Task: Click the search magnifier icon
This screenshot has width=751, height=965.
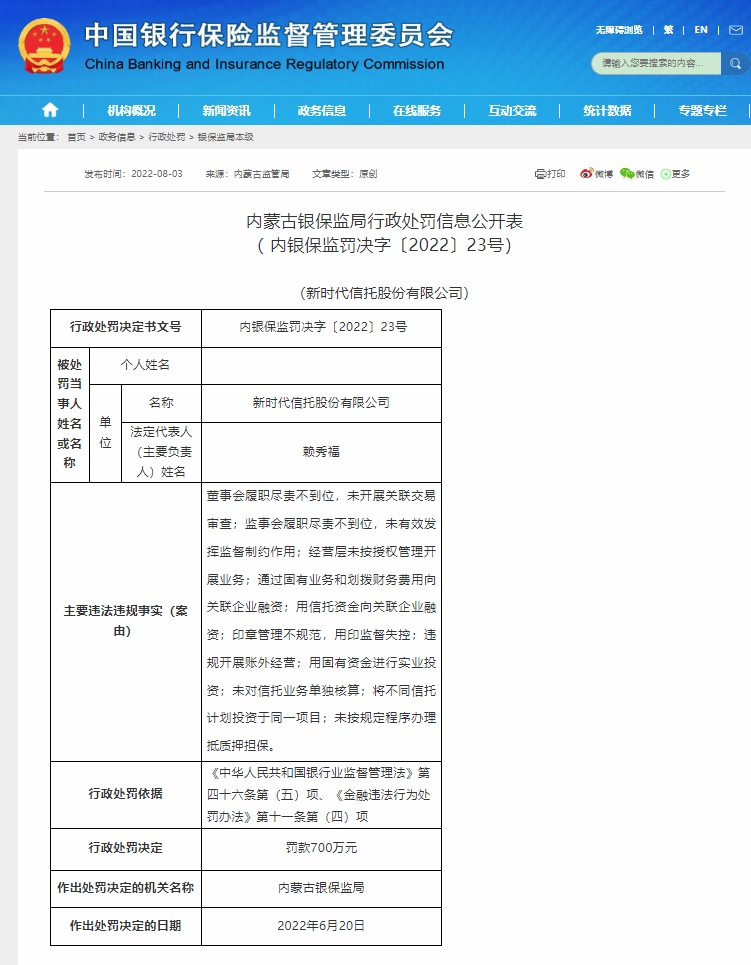Action: coord(735,63)
